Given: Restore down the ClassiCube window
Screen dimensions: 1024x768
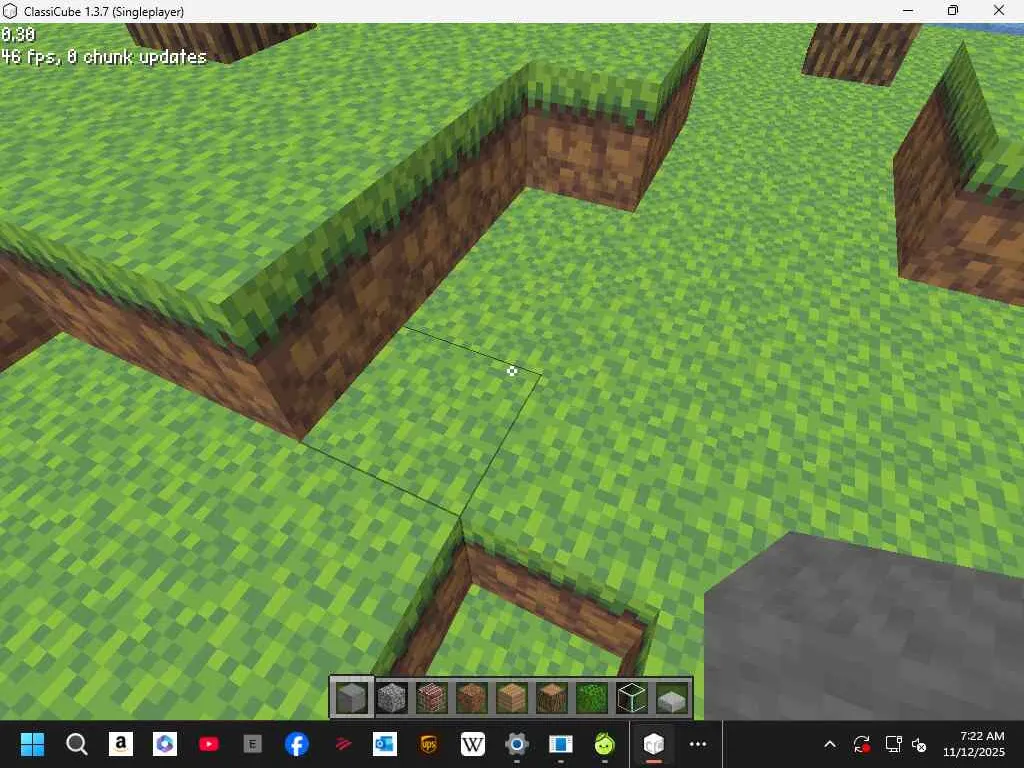Looking at the screenshot, I should point(953,11).
